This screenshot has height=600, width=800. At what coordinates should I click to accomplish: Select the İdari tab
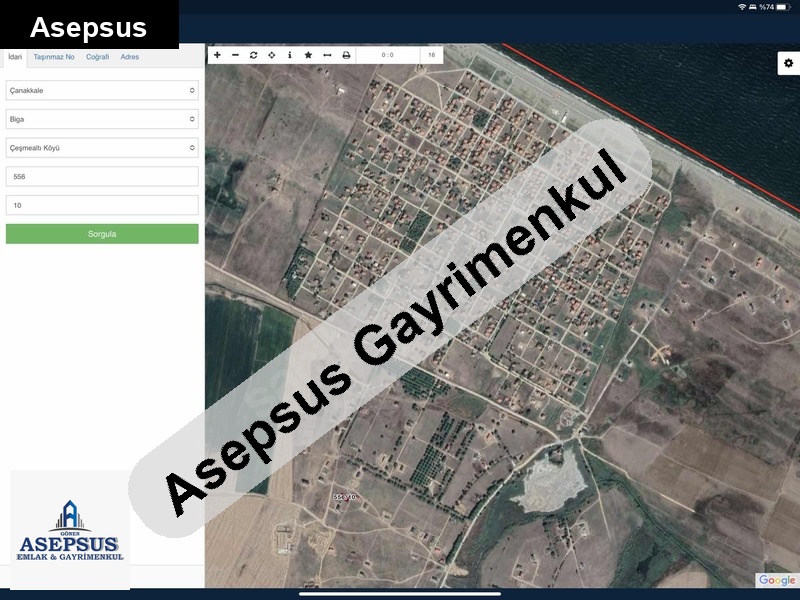pos(15,57)
